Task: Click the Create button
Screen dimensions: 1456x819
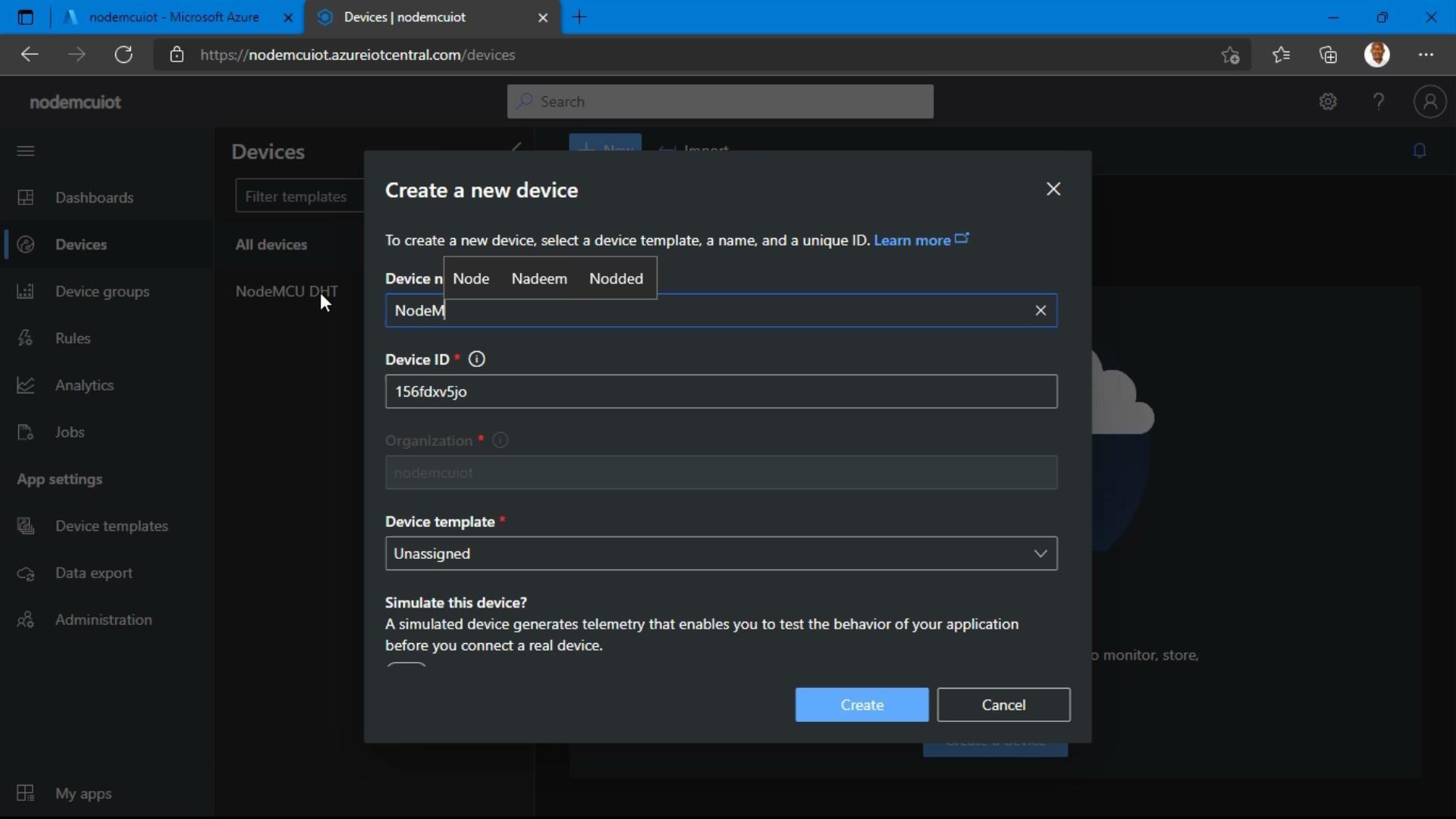Action: [861, 704]
